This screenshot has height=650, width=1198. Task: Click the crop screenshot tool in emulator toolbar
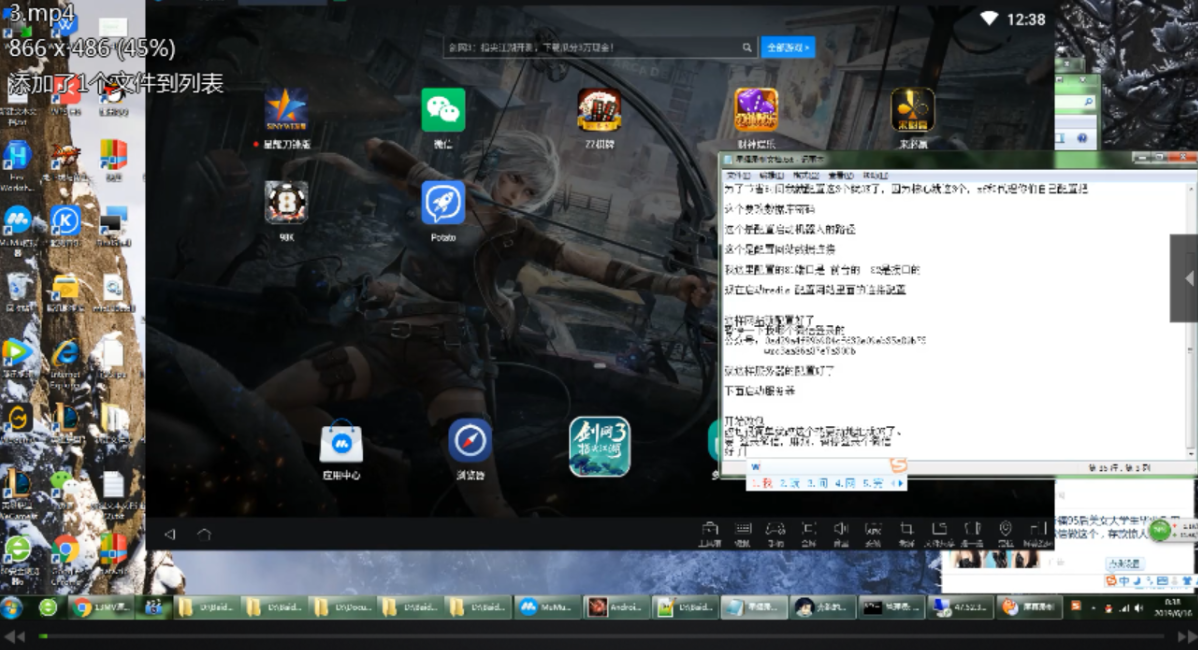click(x=906, y=533)
